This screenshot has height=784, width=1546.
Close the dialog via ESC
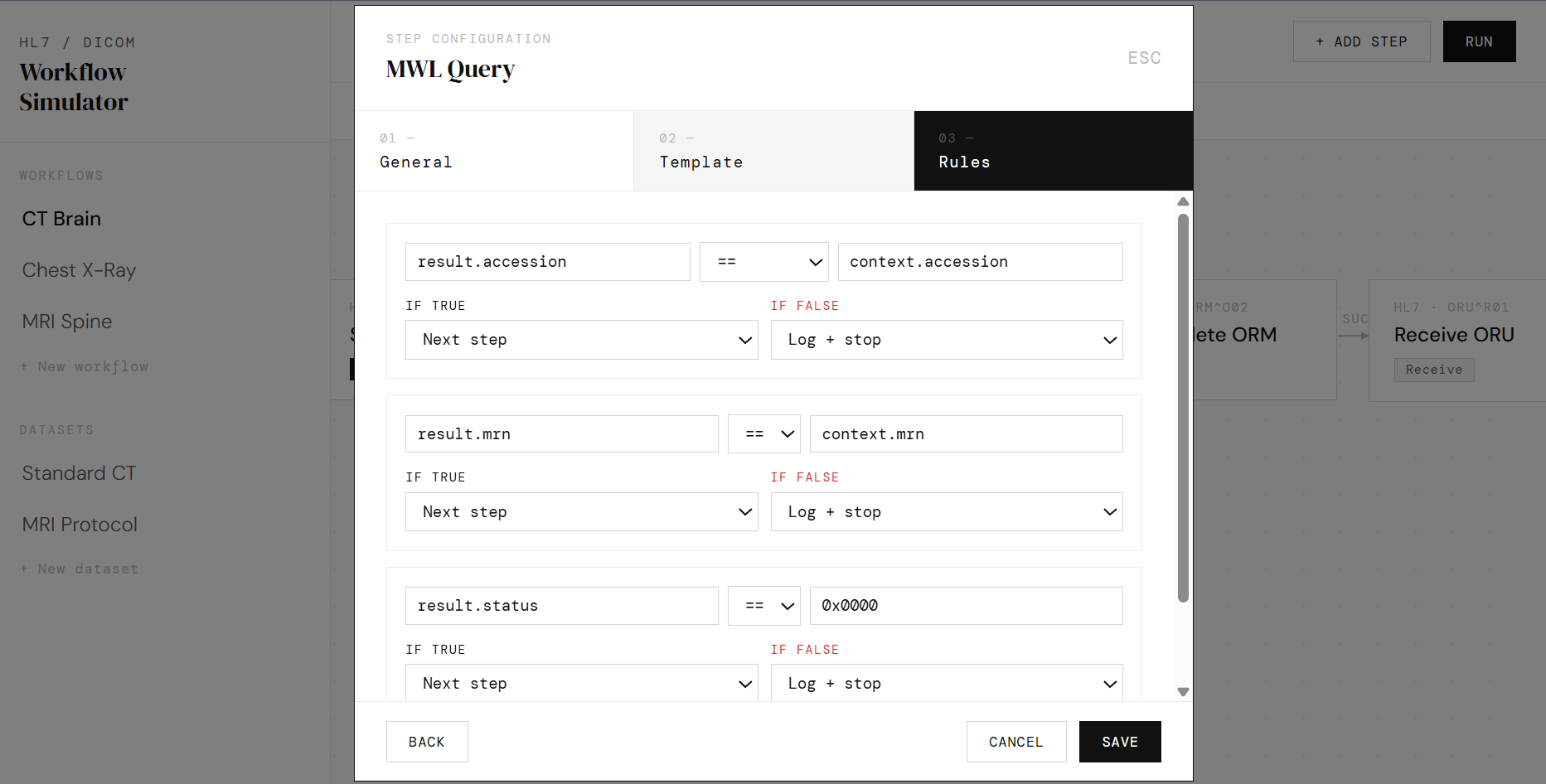coord(1144,57)
